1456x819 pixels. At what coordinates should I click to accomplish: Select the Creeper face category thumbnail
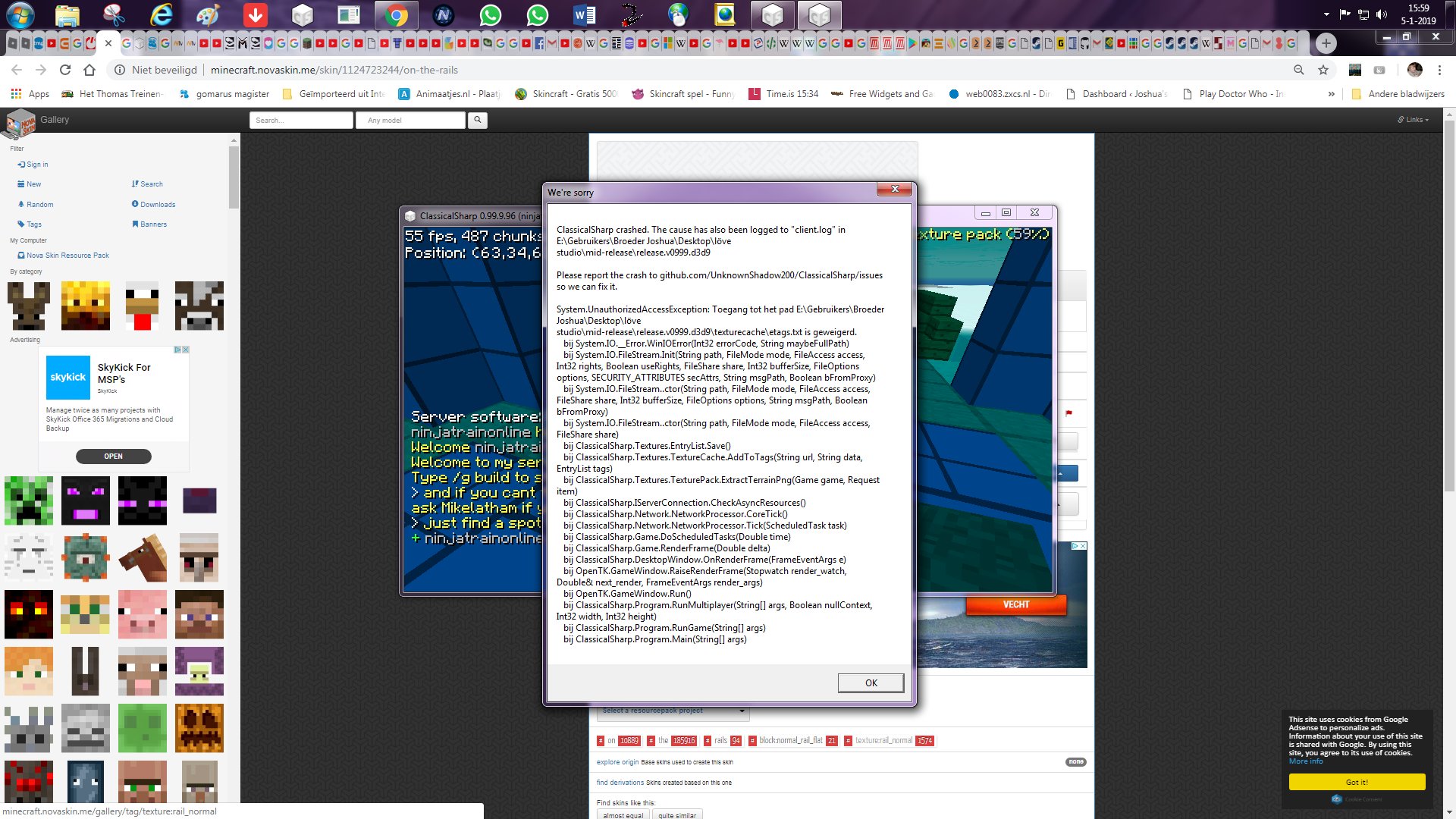click(29, 500)
